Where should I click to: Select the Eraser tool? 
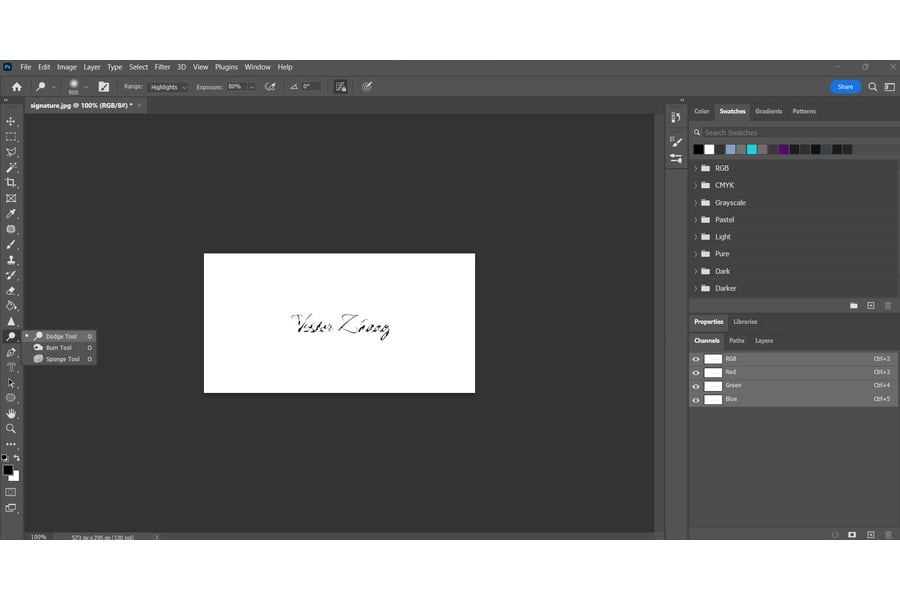[x=11, y=291]
